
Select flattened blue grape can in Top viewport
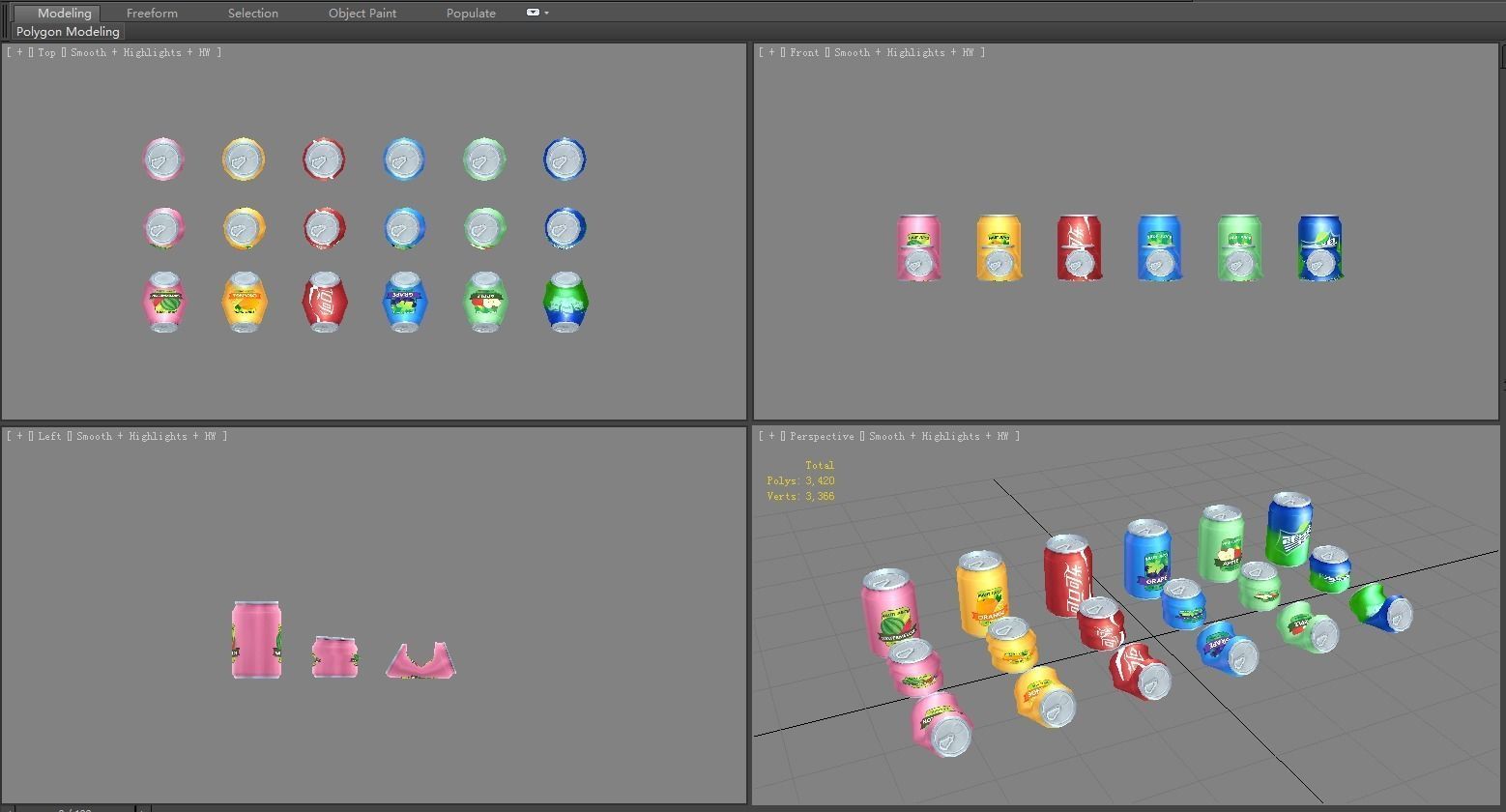coord(405,303)
